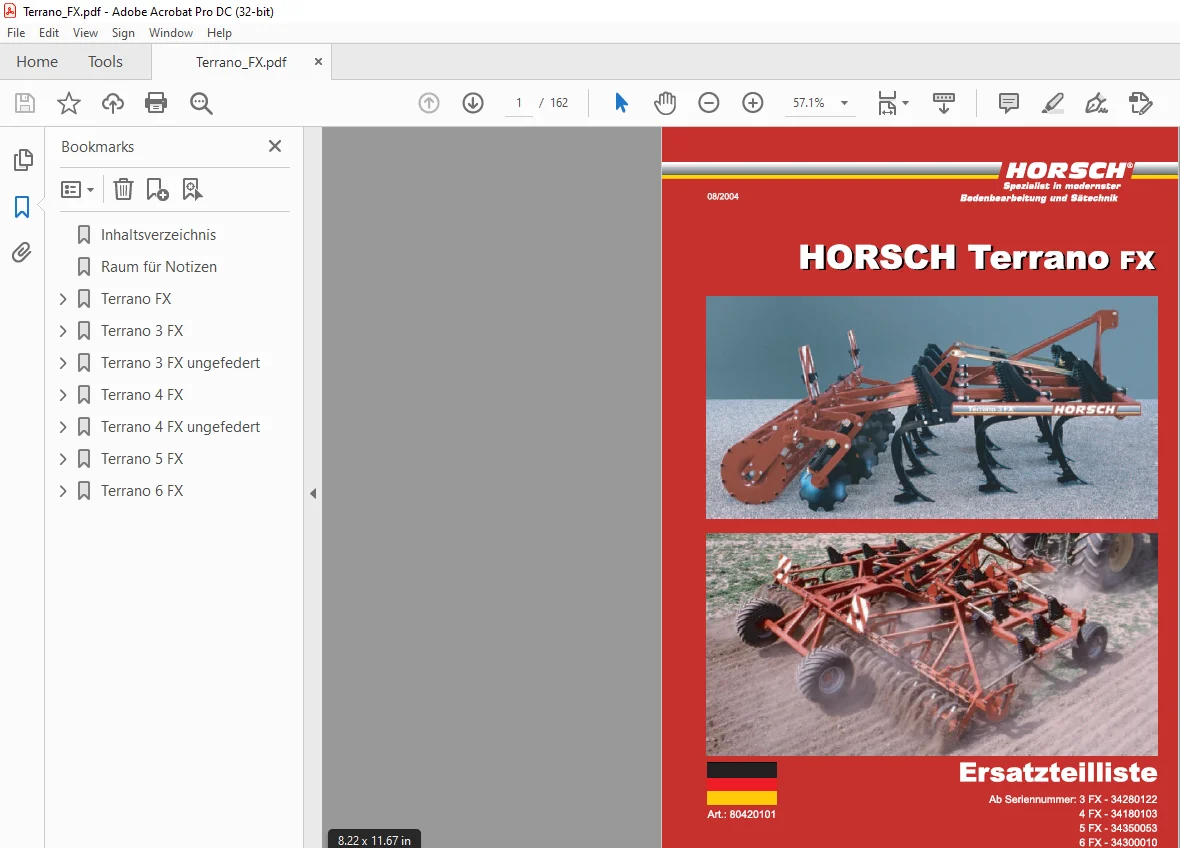Click the 162 total pages label
This screenshot has height=848, width=1180.
pos(559,103)
